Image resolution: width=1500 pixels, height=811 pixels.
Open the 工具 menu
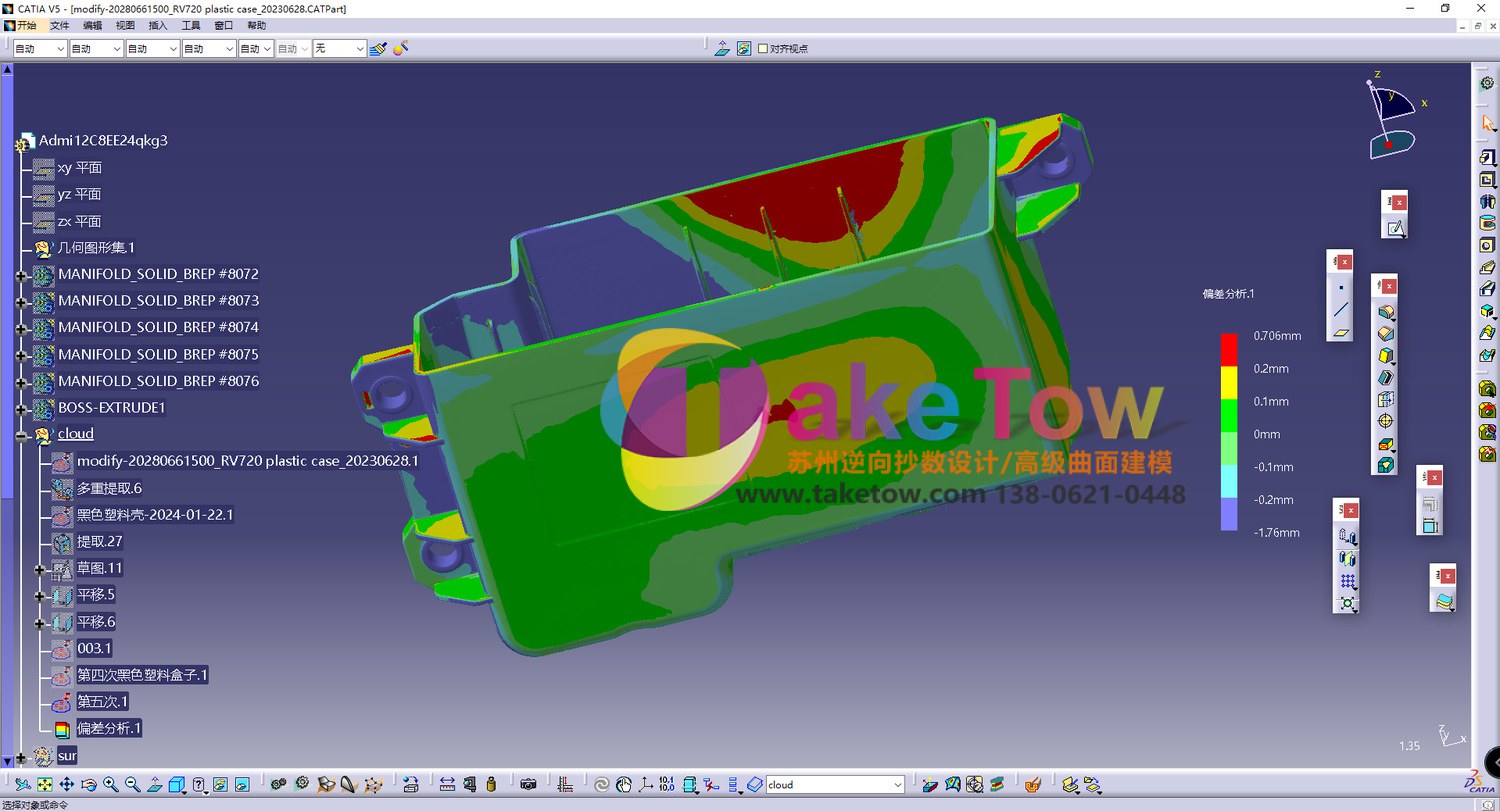coord(190,25)
